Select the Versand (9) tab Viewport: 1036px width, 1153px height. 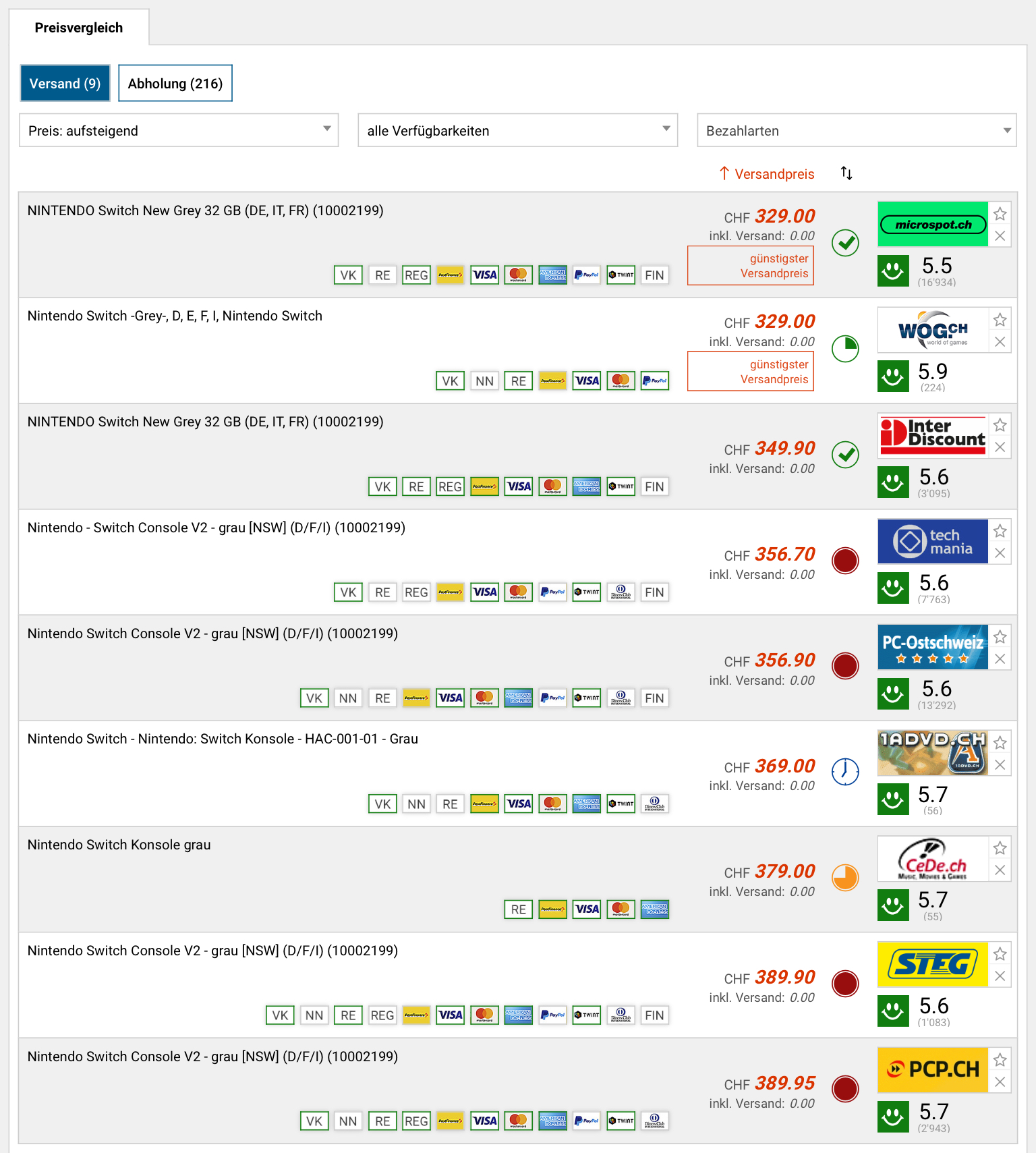click(65, 84)
